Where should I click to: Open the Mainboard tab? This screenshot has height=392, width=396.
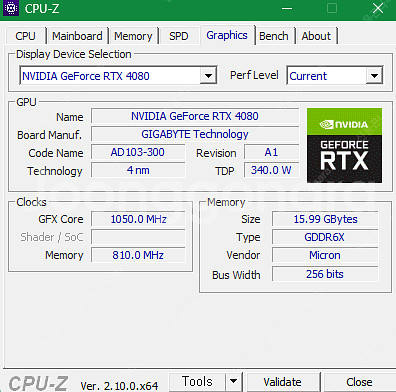[x=77, y=36]
